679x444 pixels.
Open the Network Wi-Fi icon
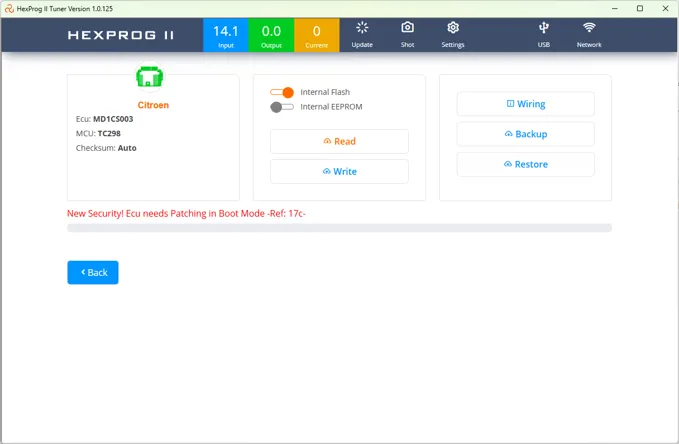point(589,28)
